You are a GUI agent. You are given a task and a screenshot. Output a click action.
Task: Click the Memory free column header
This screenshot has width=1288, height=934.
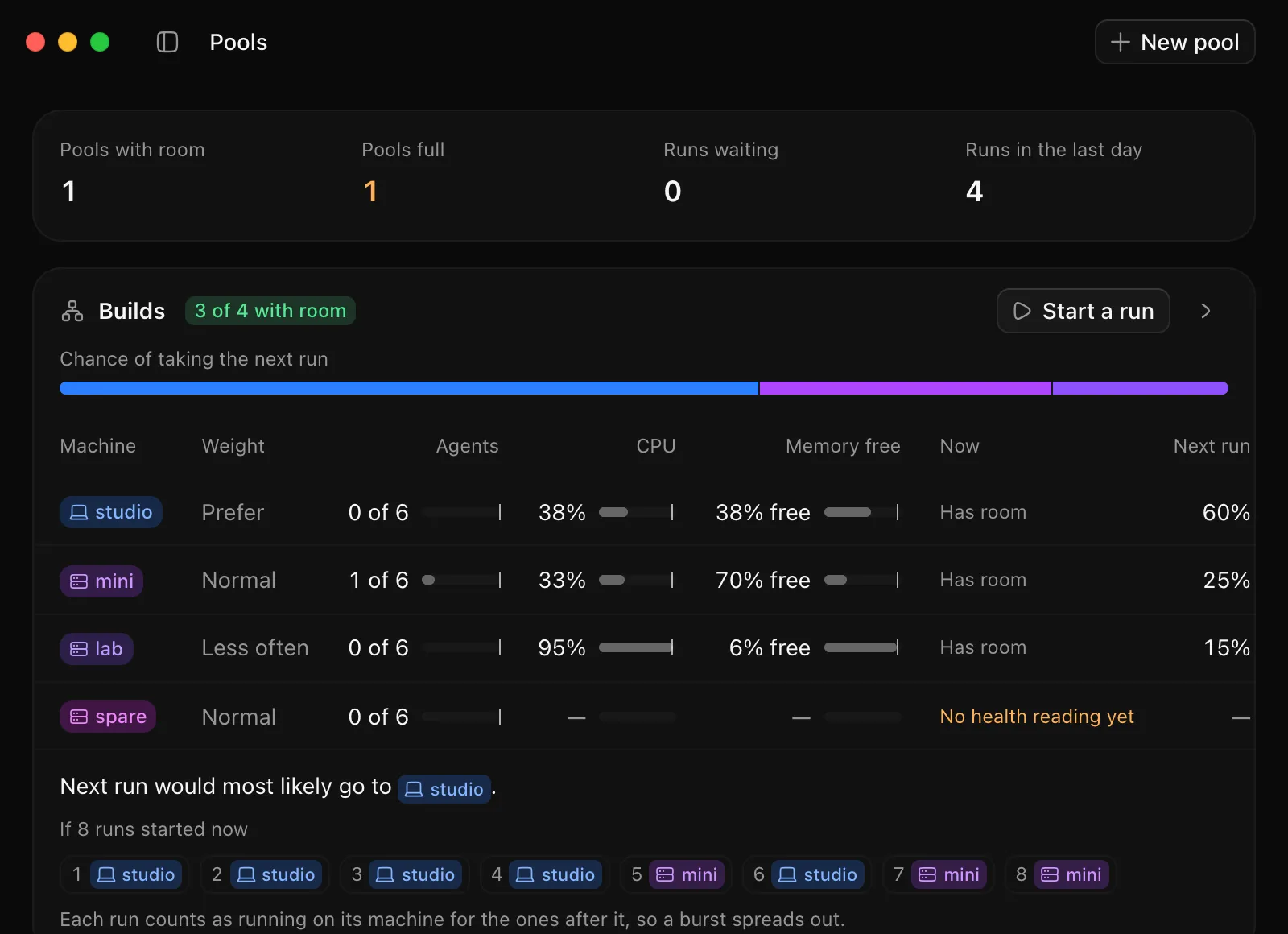[x=843, y=446]
